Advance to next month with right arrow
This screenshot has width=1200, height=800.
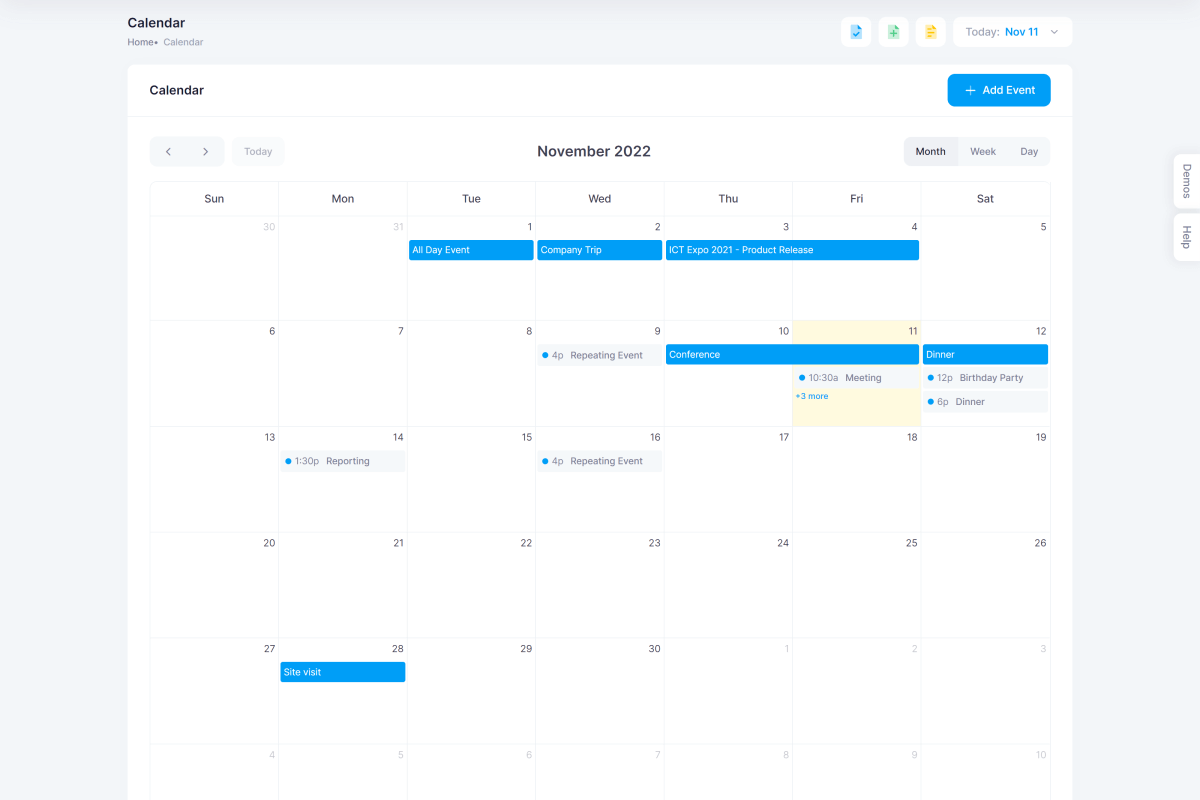pos(205,152)
